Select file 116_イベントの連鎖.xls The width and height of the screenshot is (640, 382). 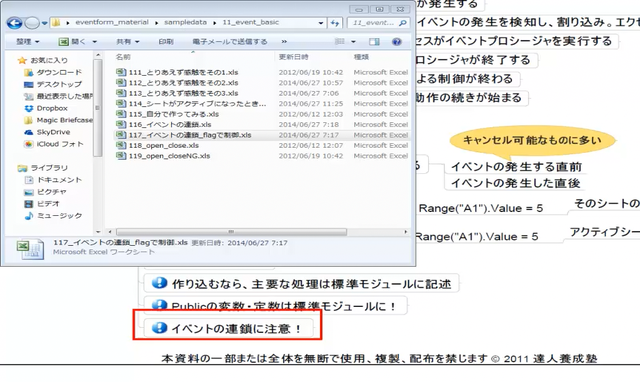(170, 124)
